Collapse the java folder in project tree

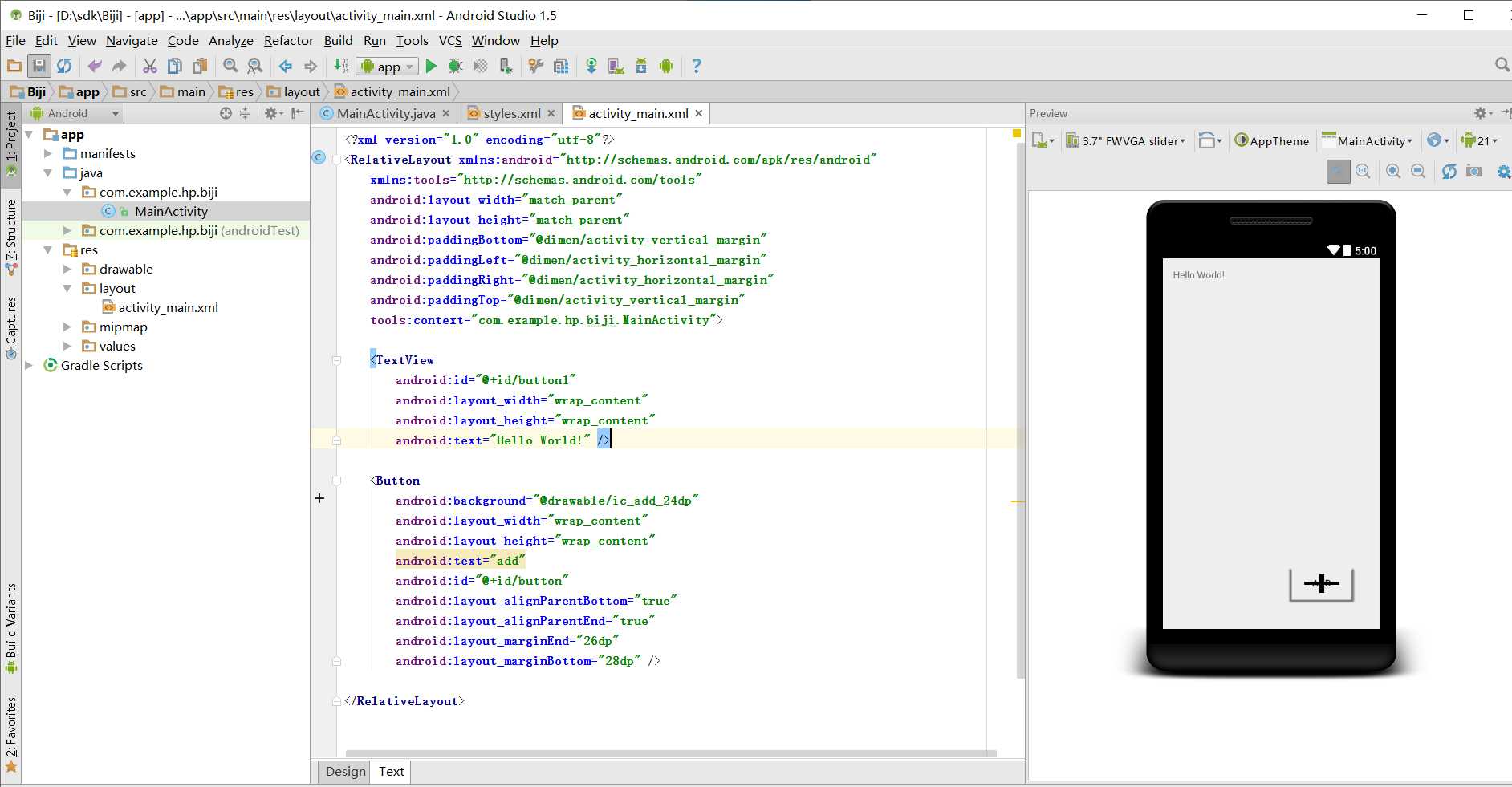point(48,172)
